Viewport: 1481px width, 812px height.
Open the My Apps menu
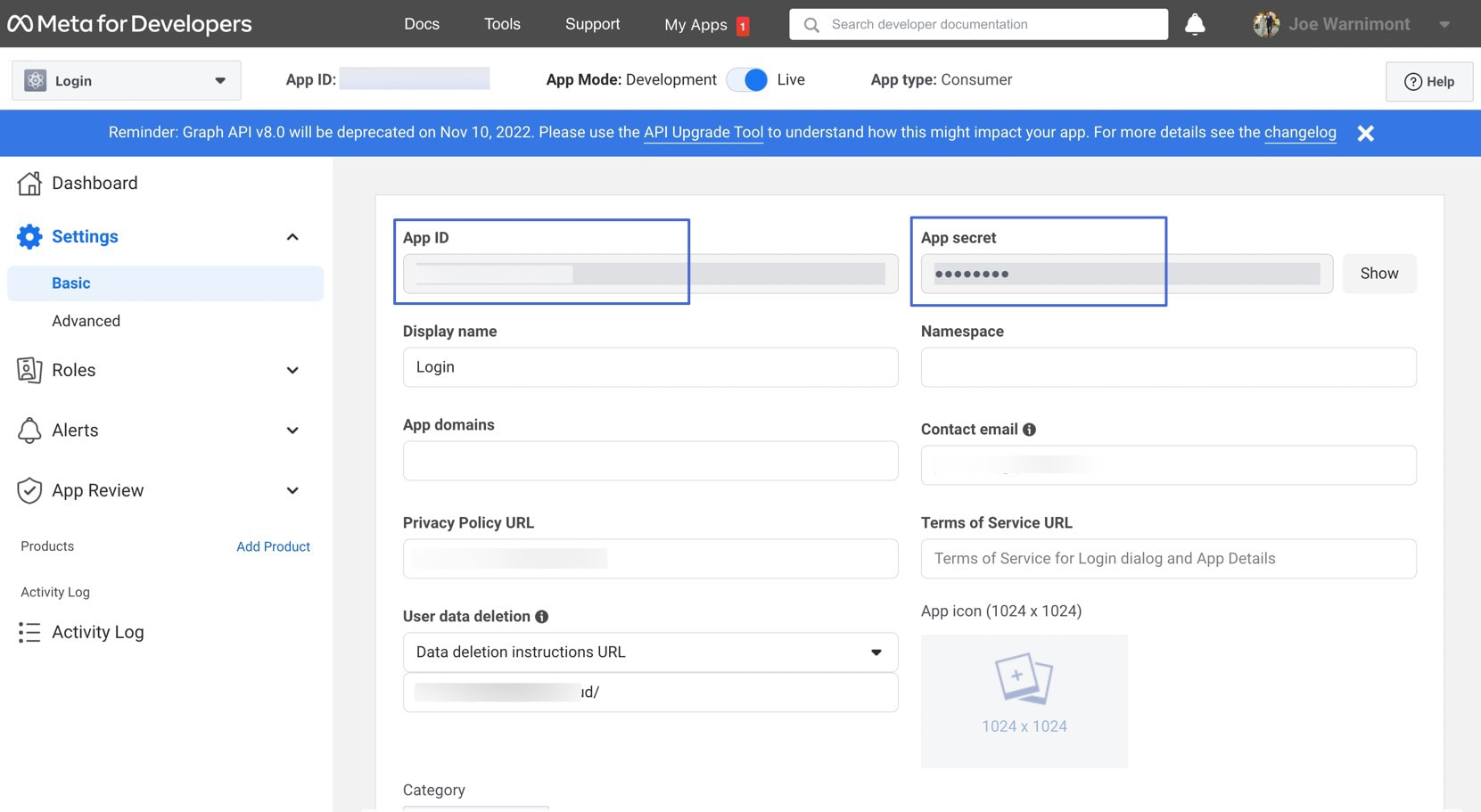[x=697, y=24]
